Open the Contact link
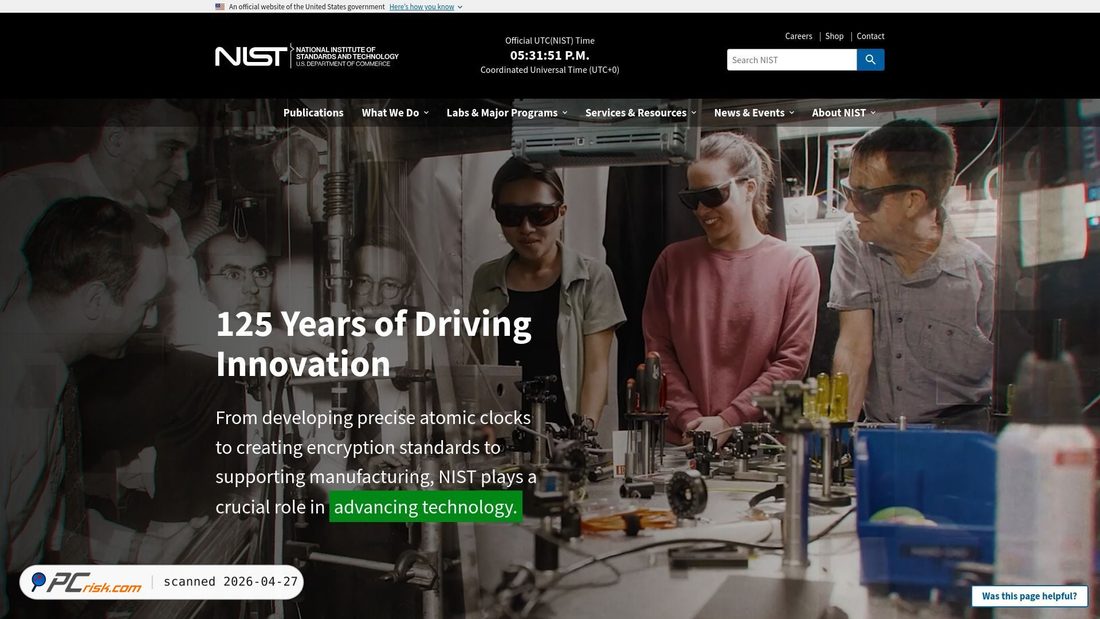 click(x=870, y=36)
